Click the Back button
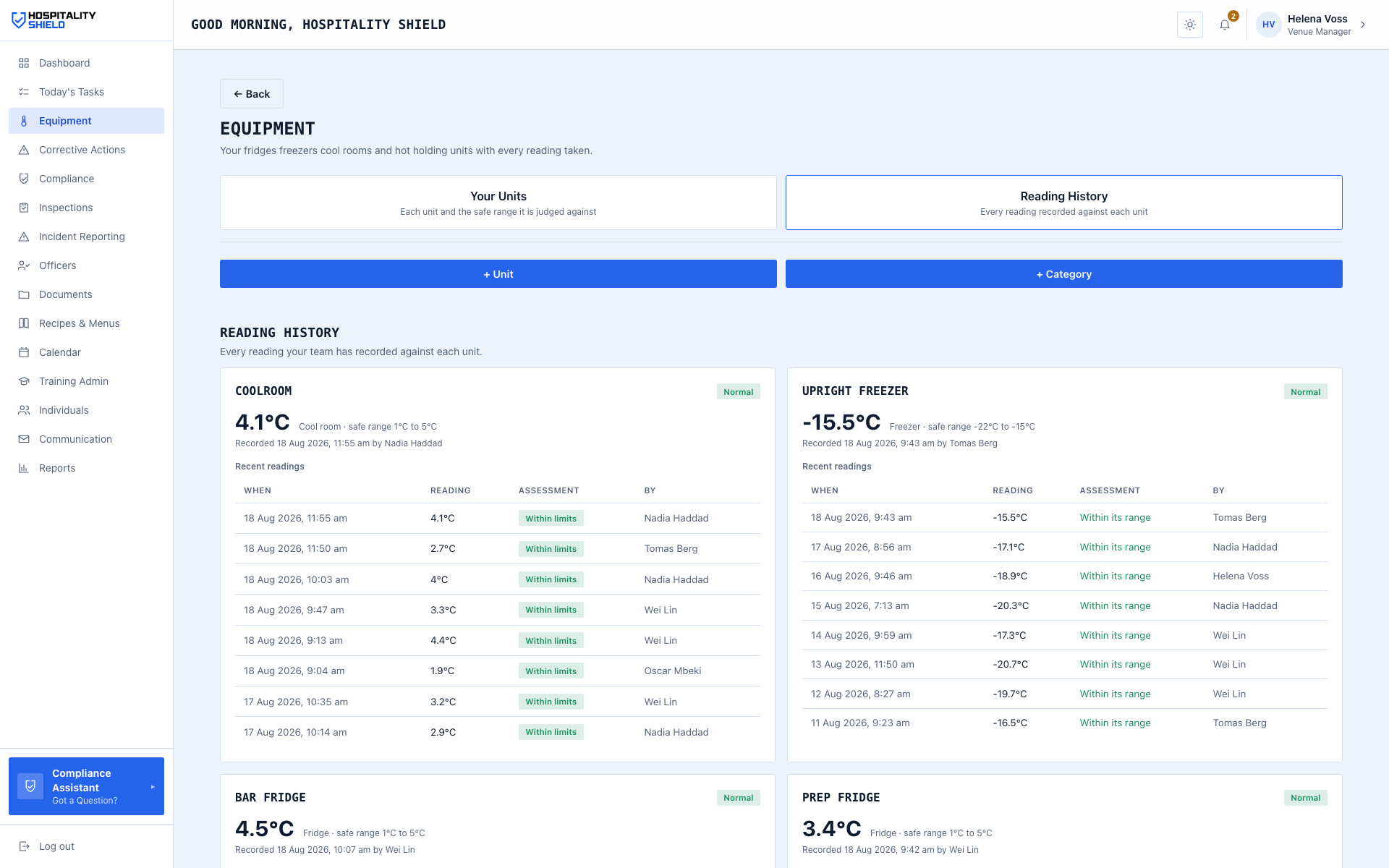Viewport: 1389px width, 868px height. point(252,94)
